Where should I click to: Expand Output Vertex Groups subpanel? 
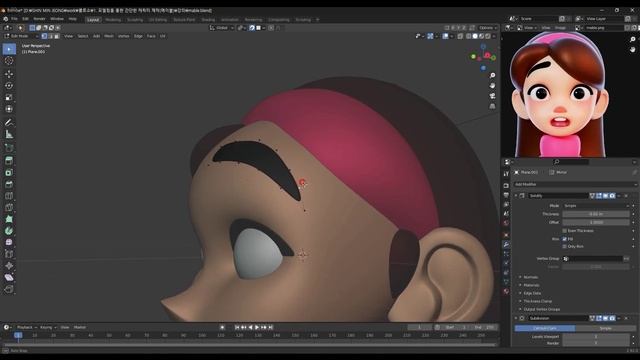tap(542, 309)
